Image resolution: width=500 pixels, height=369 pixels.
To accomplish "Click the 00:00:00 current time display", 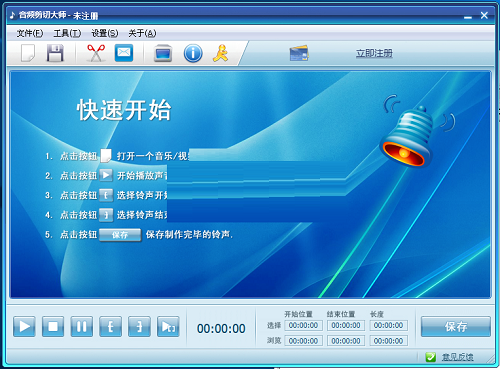I will (x=221, y=329).
